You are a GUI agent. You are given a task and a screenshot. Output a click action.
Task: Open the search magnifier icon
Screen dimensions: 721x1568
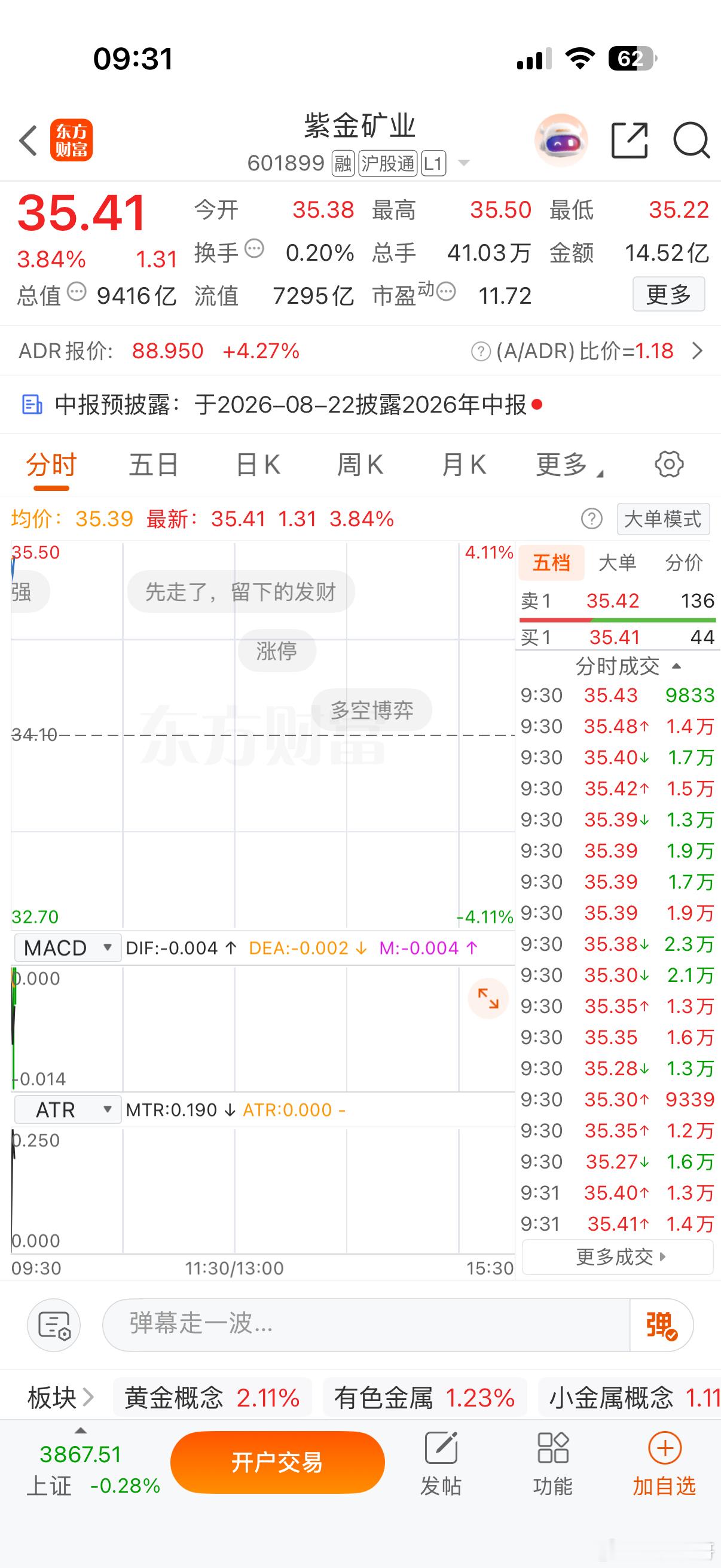[x=692, y=140]
